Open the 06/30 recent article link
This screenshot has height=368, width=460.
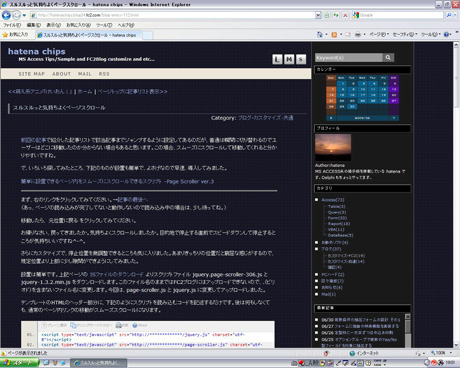click(x=360, y=320)
